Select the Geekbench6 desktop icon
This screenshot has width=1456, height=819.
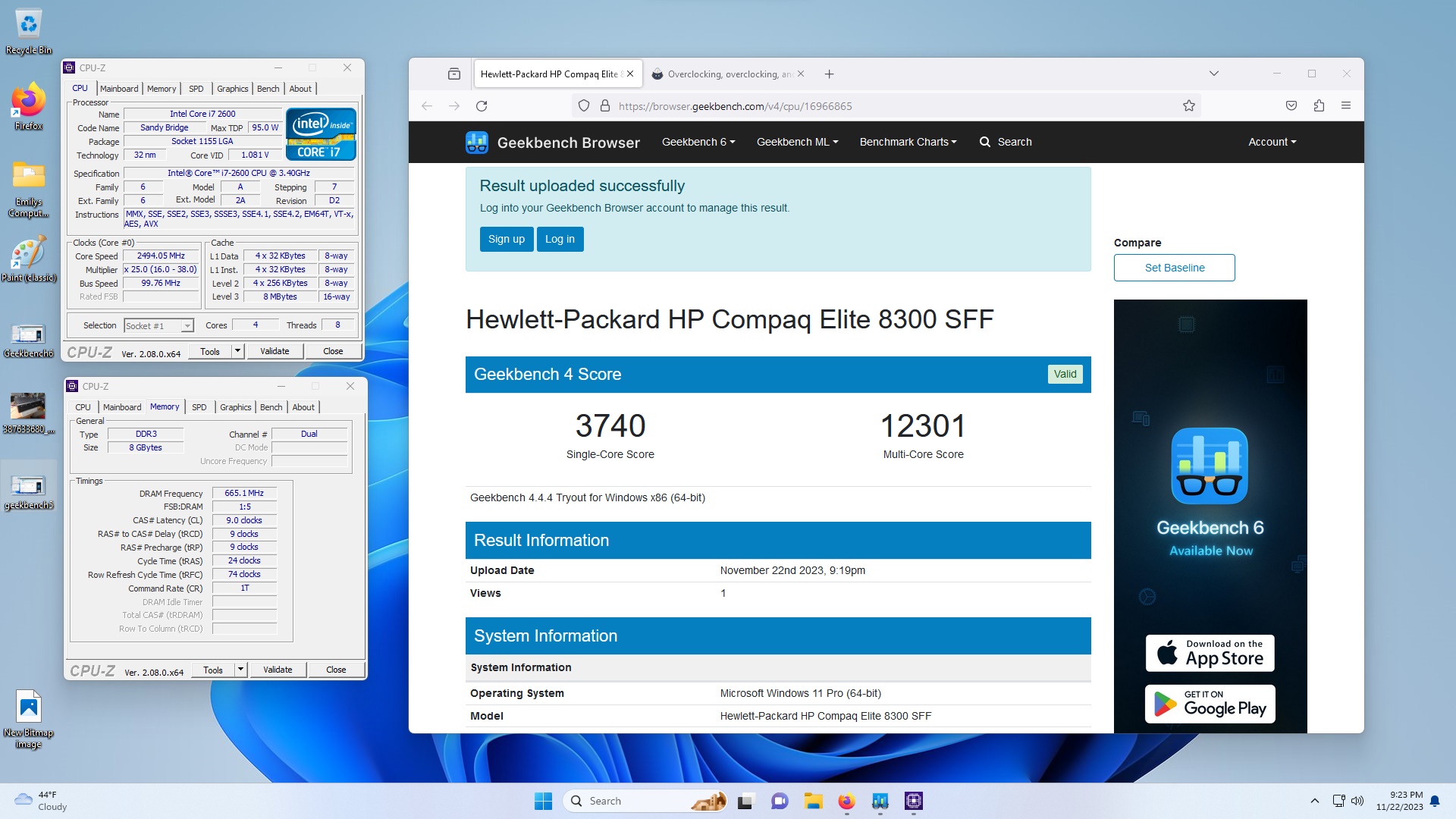click(29, 339)
